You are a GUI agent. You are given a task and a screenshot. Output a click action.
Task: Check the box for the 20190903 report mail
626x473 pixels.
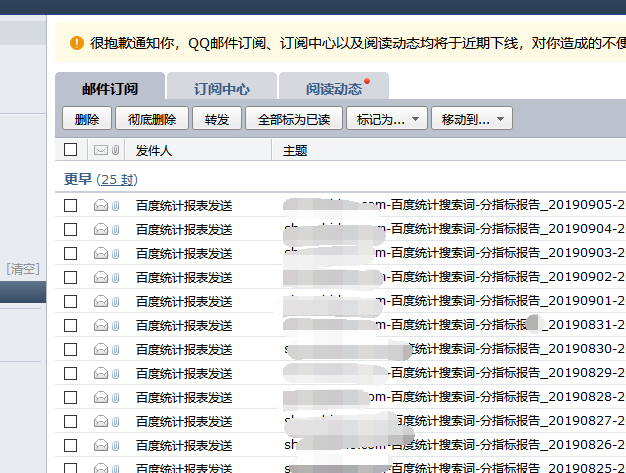pyautogui.click(x=71, y=253)
